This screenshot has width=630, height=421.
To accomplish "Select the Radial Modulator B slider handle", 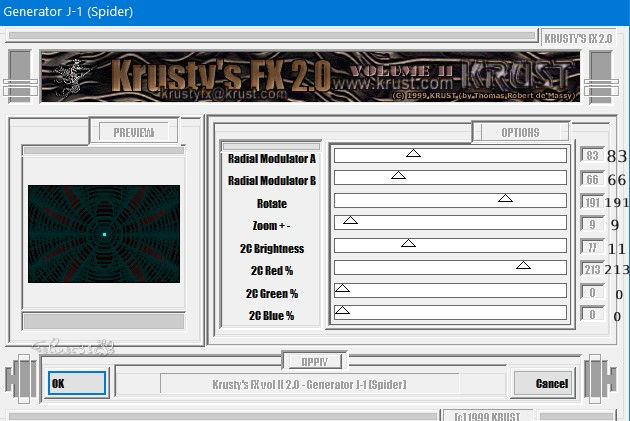I will click(x=398, y=175).
